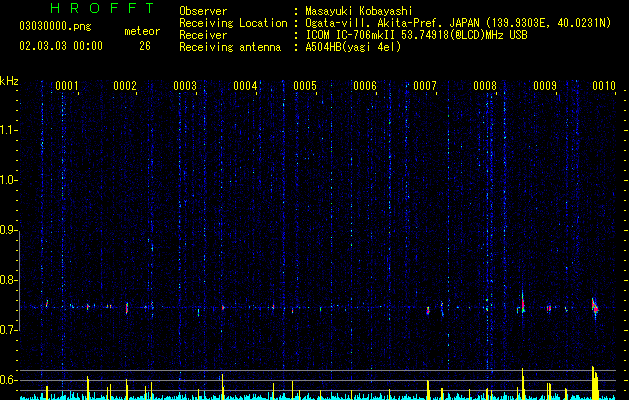
Task: Click the Receiving Location label
Action: (x=233, y=23)
